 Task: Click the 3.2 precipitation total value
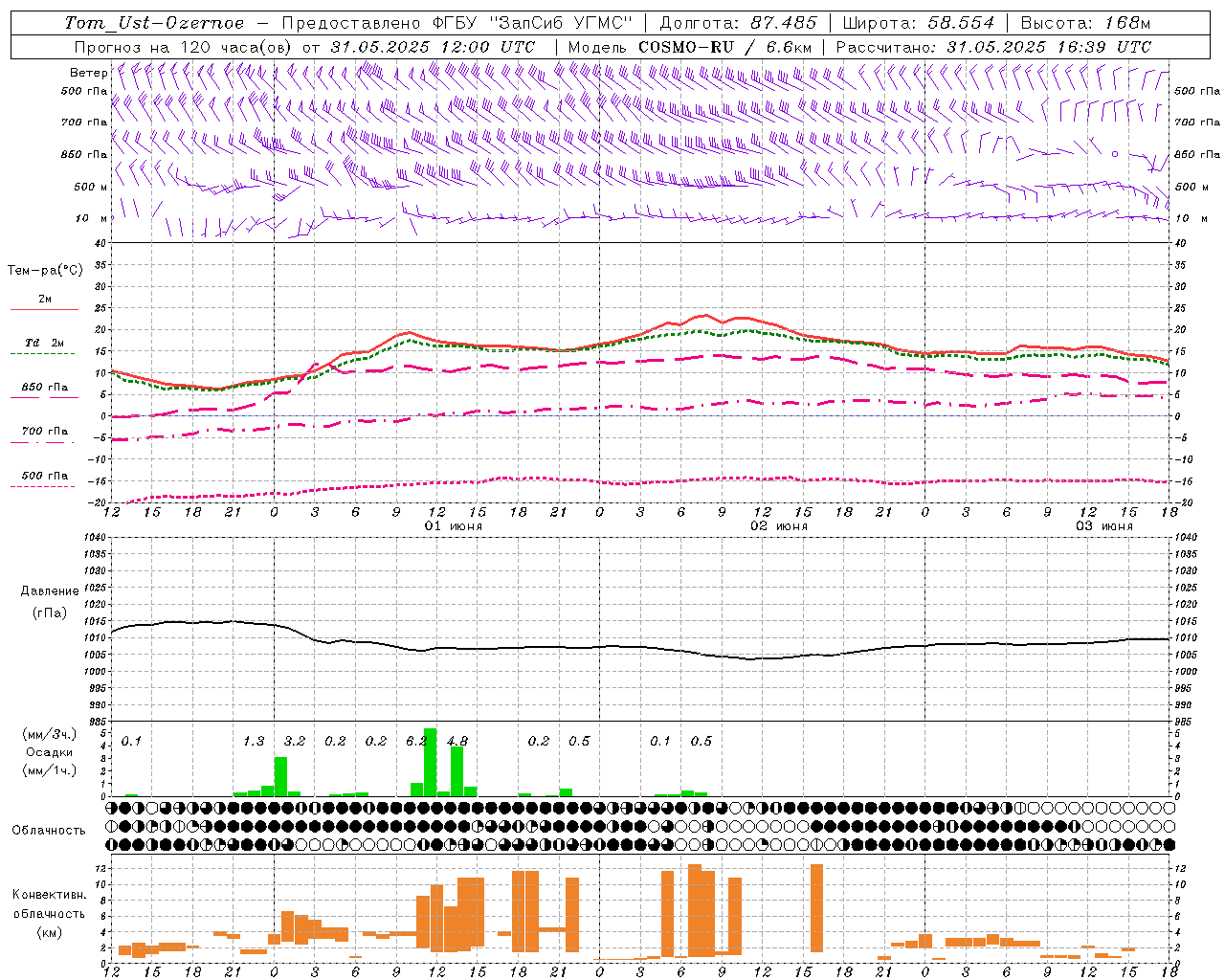[295, 742]
